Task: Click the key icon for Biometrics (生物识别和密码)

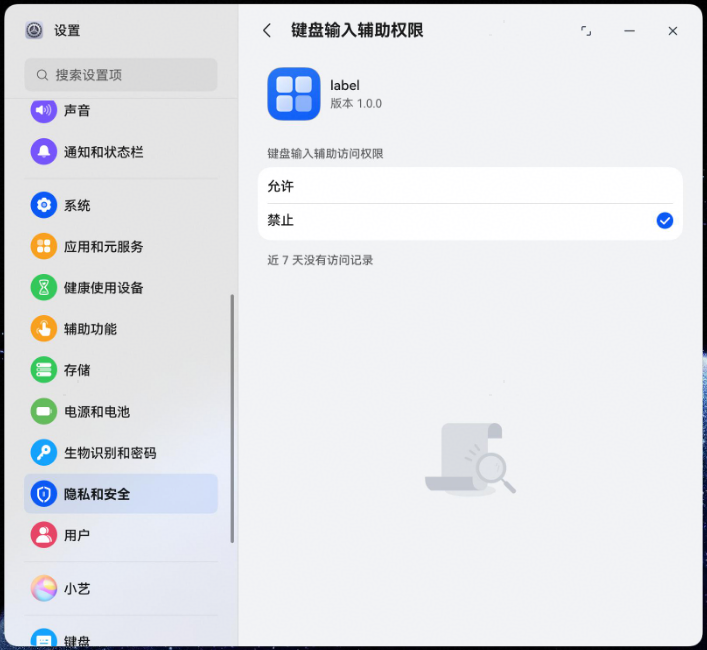Action: pyautogui.click(x=43, y=452)
